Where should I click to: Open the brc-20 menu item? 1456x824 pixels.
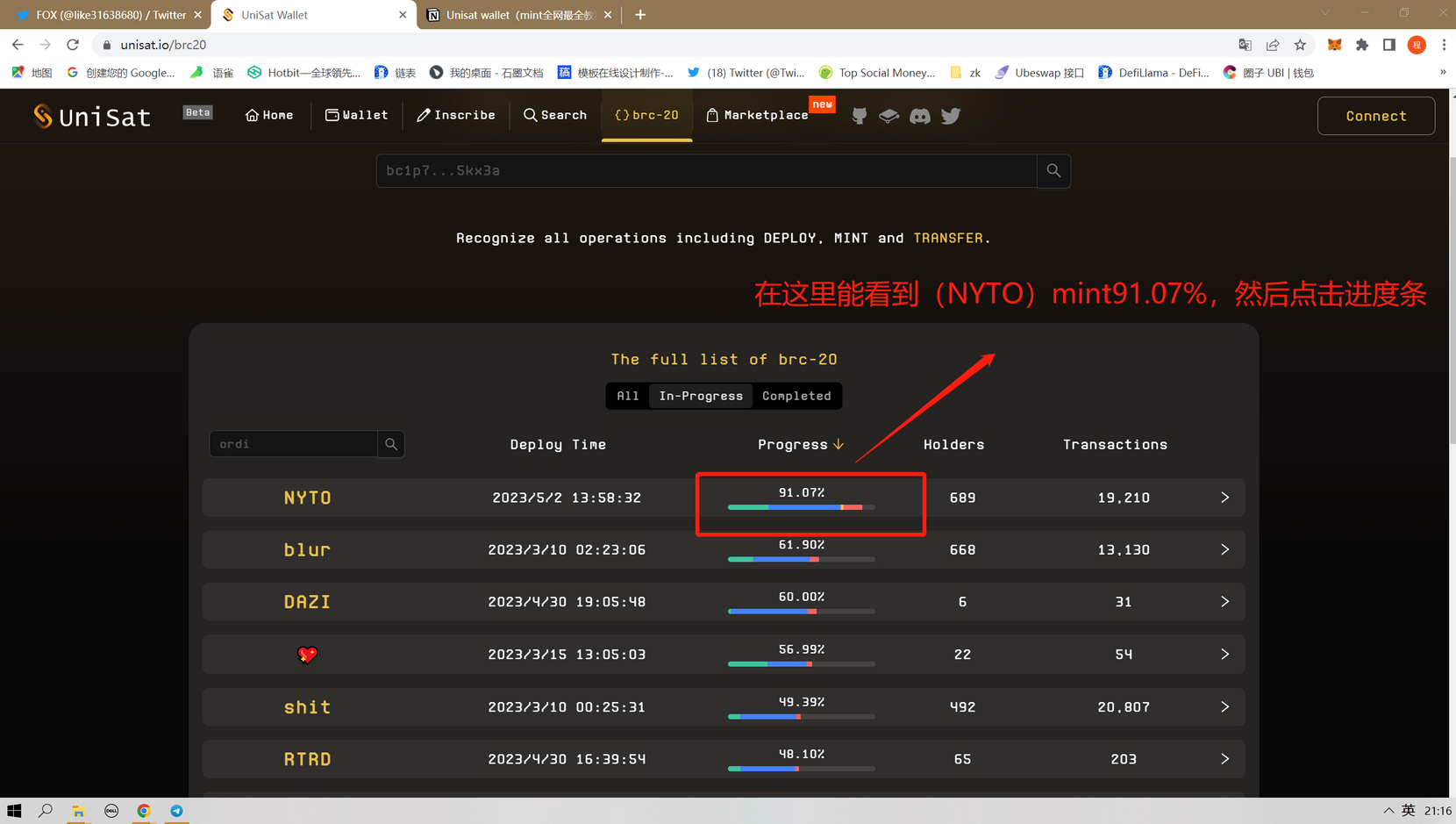(x=646, y=115)
